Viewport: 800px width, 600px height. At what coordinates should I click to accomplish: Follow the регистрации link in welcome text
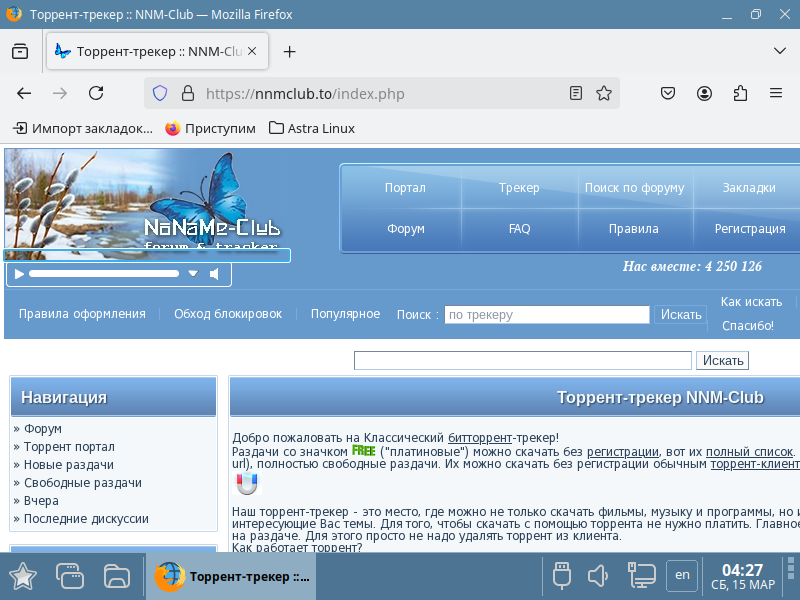tap(622, 452)
